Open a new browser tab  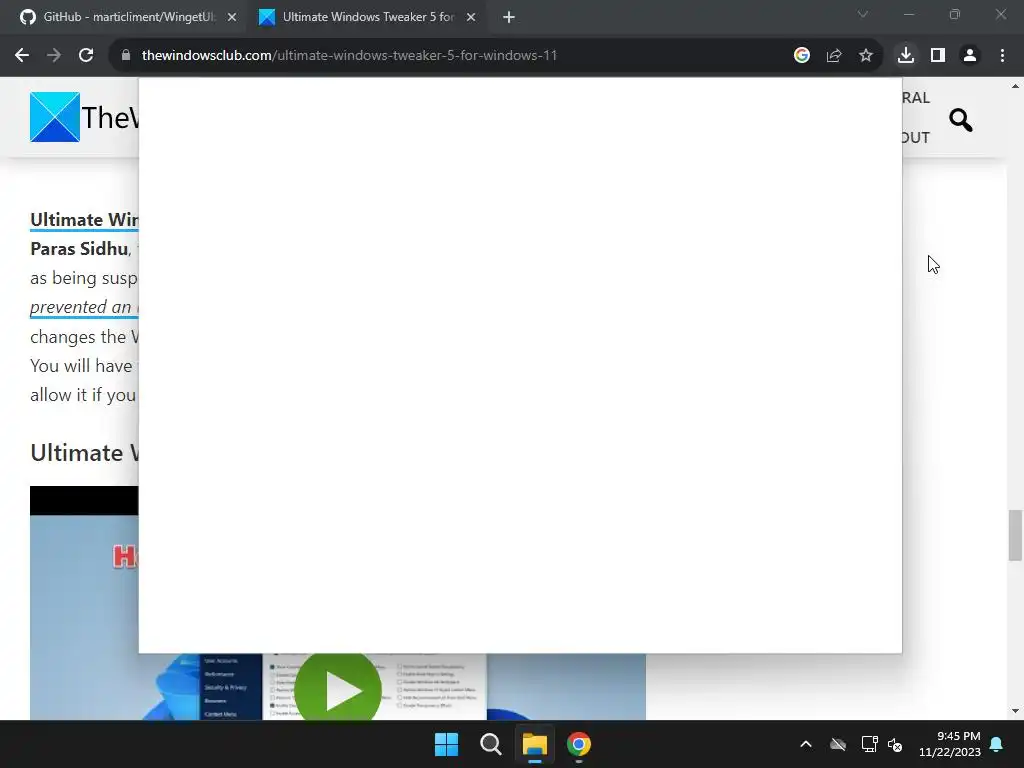coord(509,18)
